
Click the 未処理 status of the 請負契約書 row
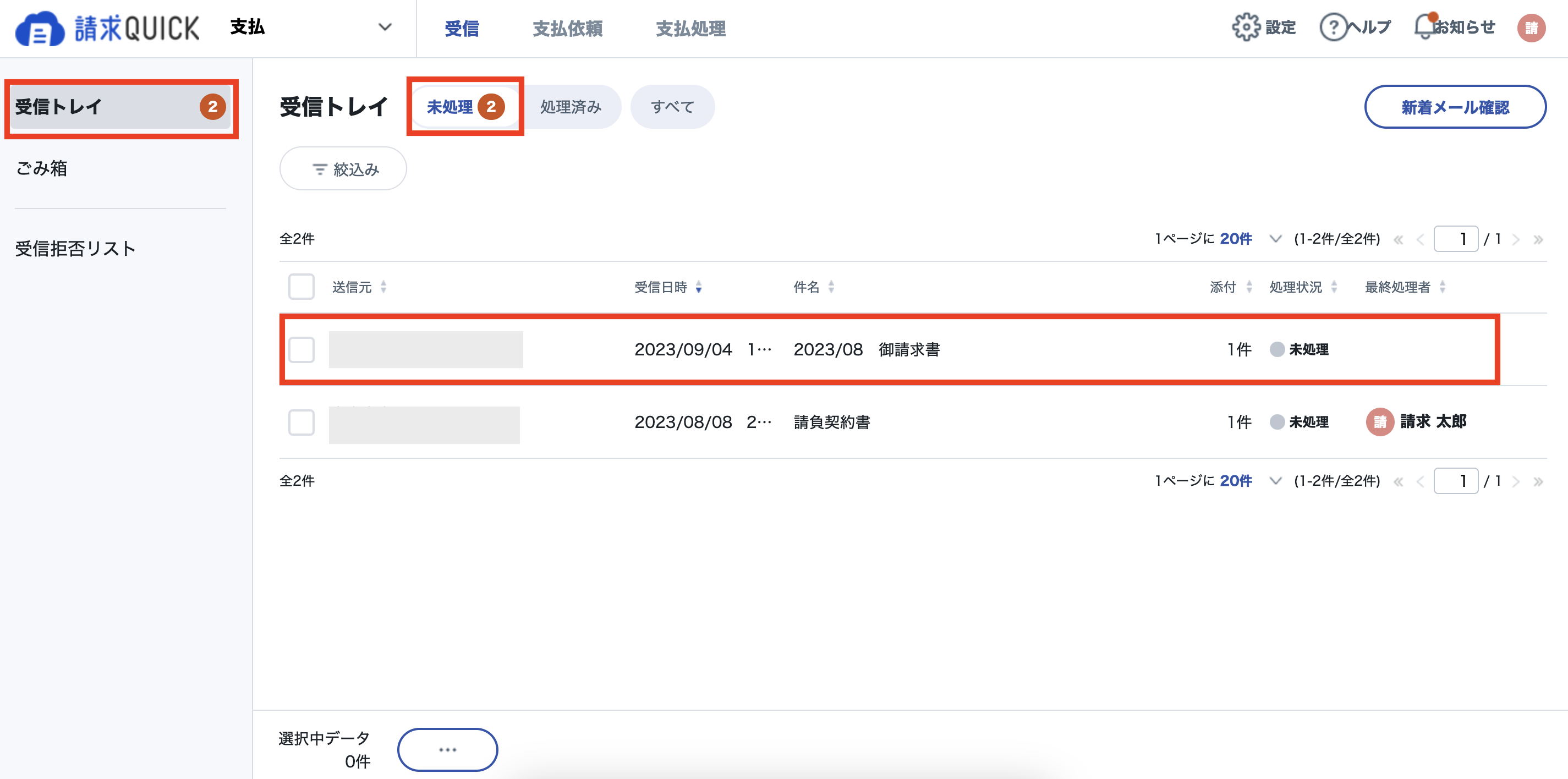[1299, 422]
